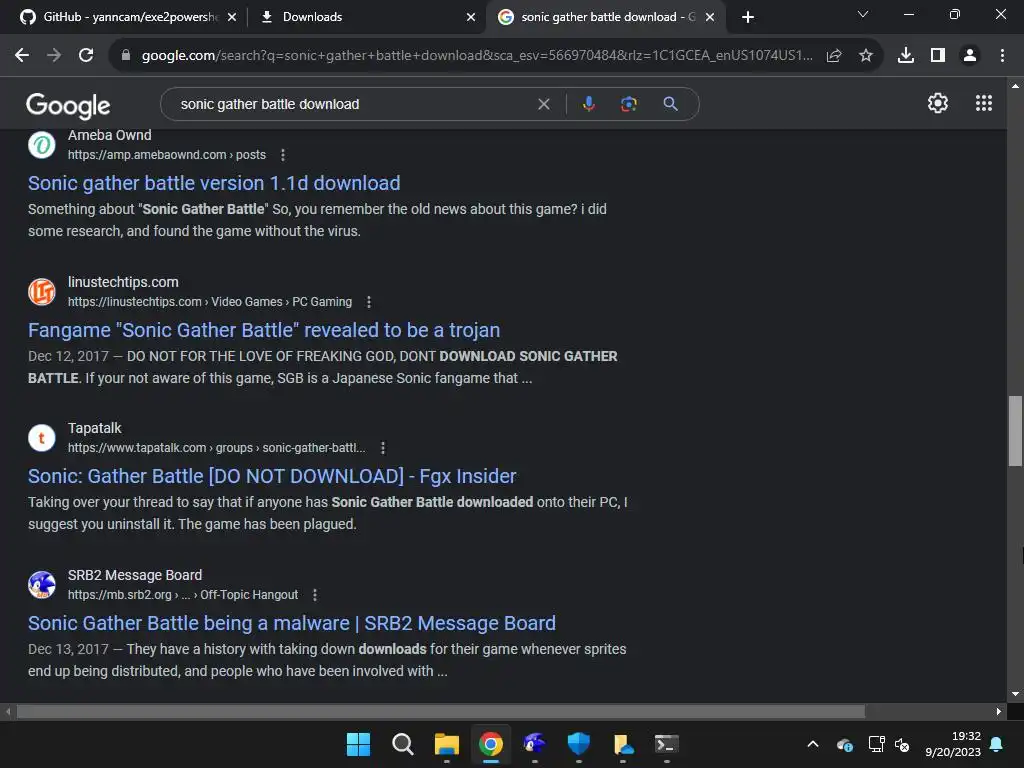The width and height of the screenshot is (1024, 768).
Task: Click the Tapatalk site name
Action: (x=95, y=428)
